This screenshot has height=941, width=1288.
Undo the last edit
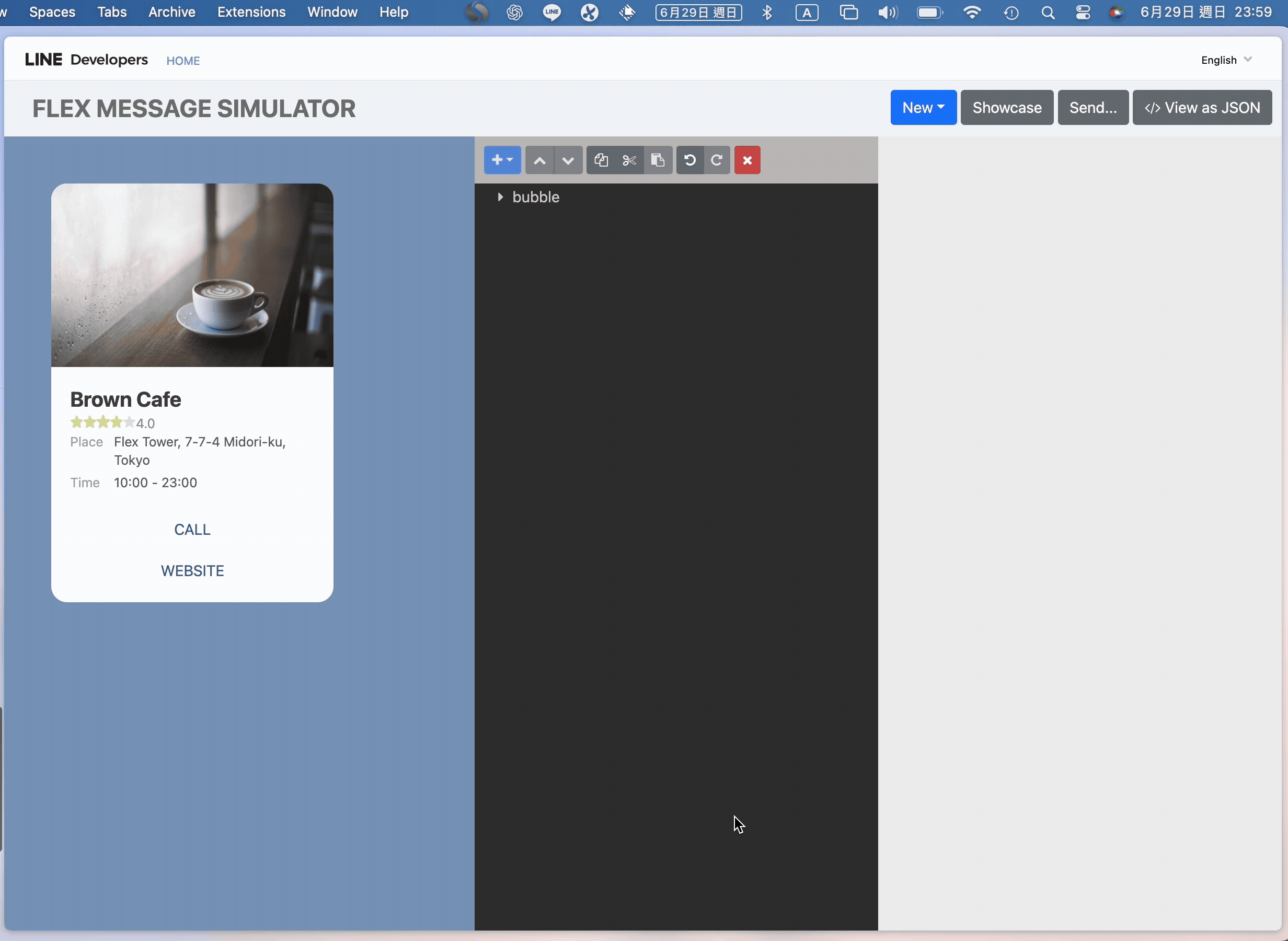pyautogui.click(x=689, y=160)
